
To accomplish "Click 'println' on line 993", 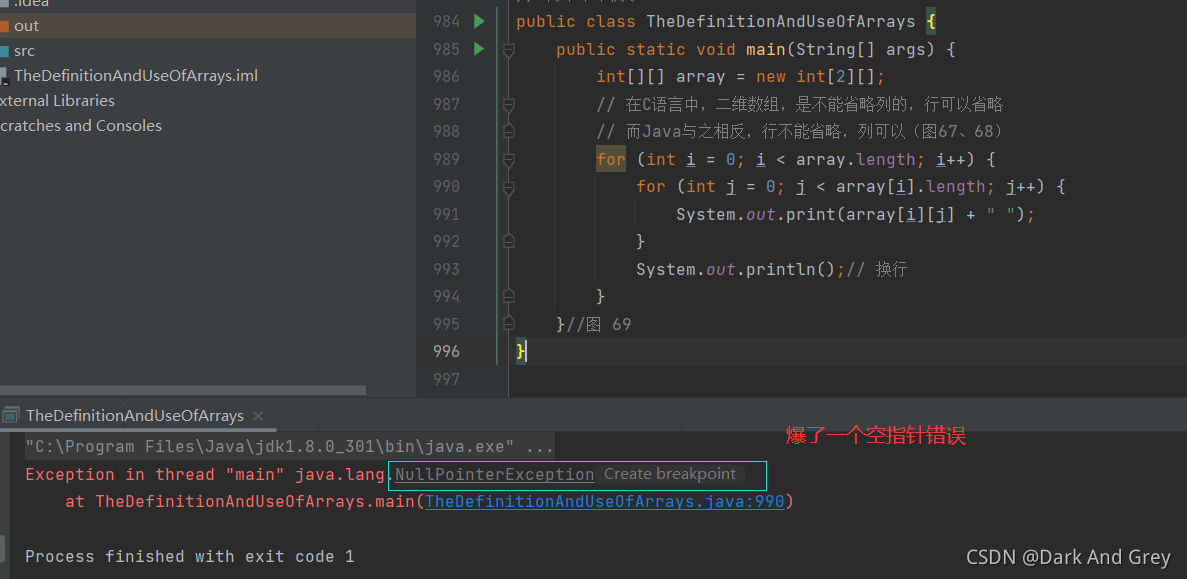I will click(781, 269).
